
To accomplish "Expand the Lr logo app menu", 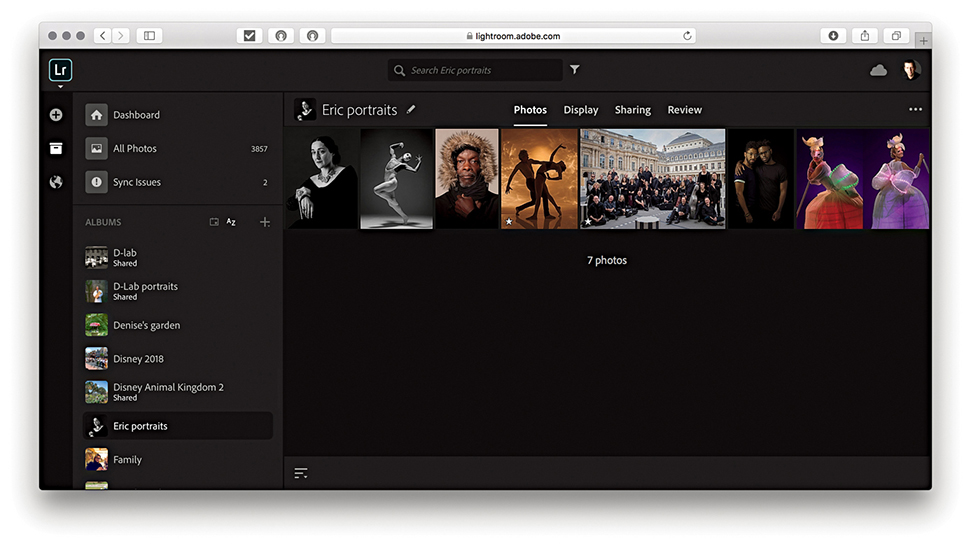I will (60, 71).
